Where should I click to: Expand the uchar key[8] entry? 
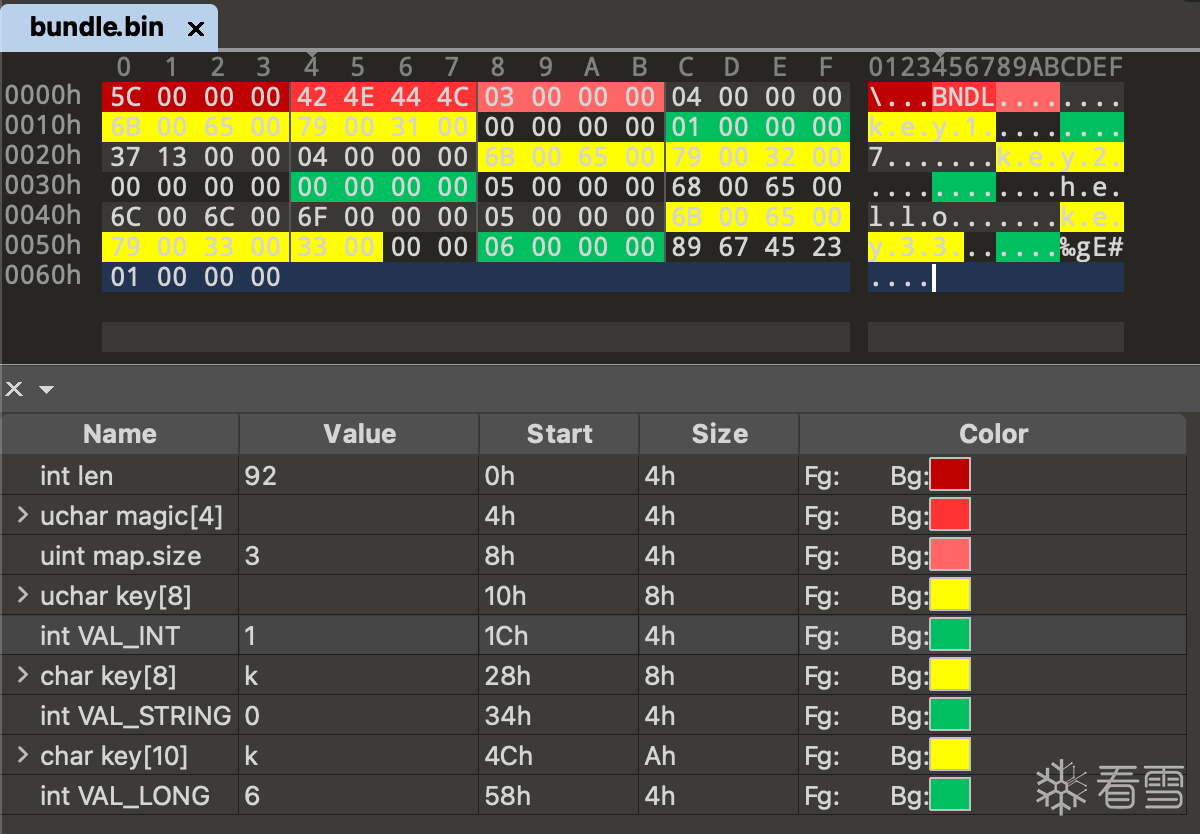coord(22,596)
